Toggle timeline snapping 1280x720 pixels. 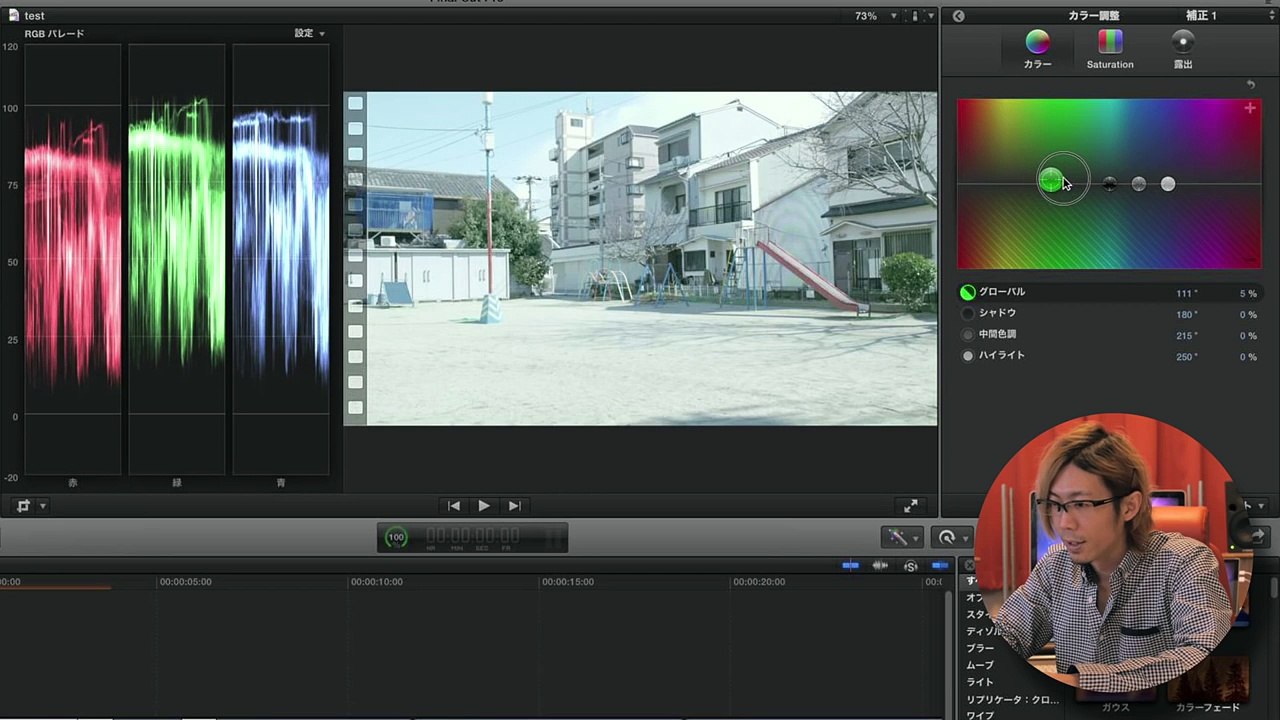tap(939, 566)
